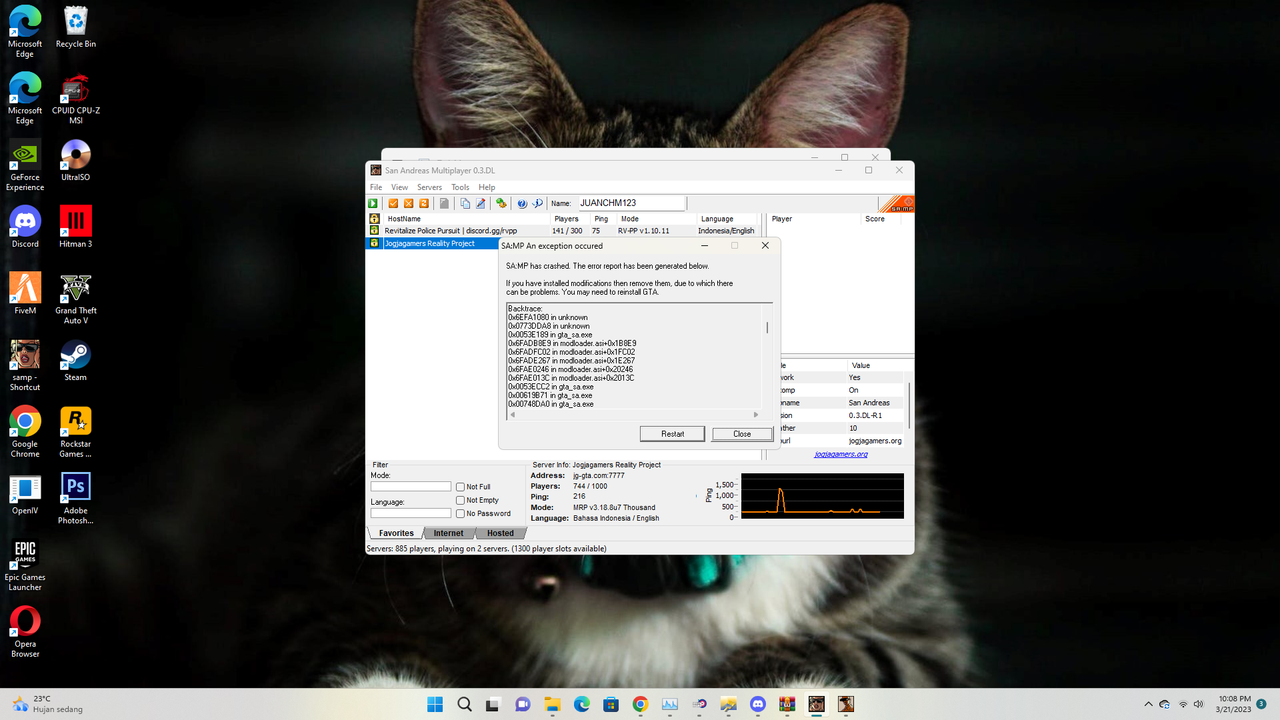Sort servers by HostName column header
The image size is (1280, 720).
tap(465, 218)
